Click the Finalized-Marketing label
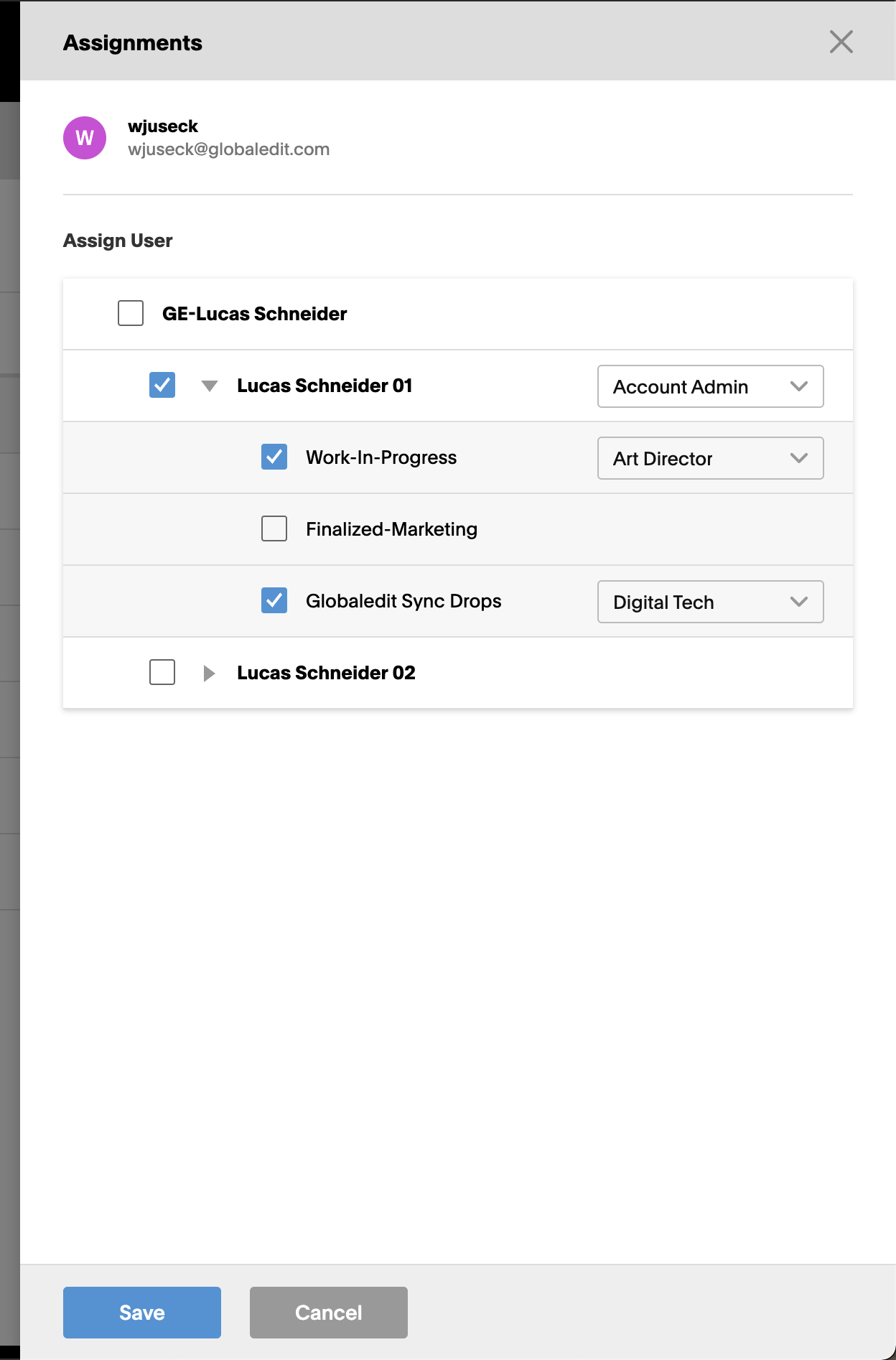The width and height of the screenshot is (896, 1360). click(x=392, y=529)
